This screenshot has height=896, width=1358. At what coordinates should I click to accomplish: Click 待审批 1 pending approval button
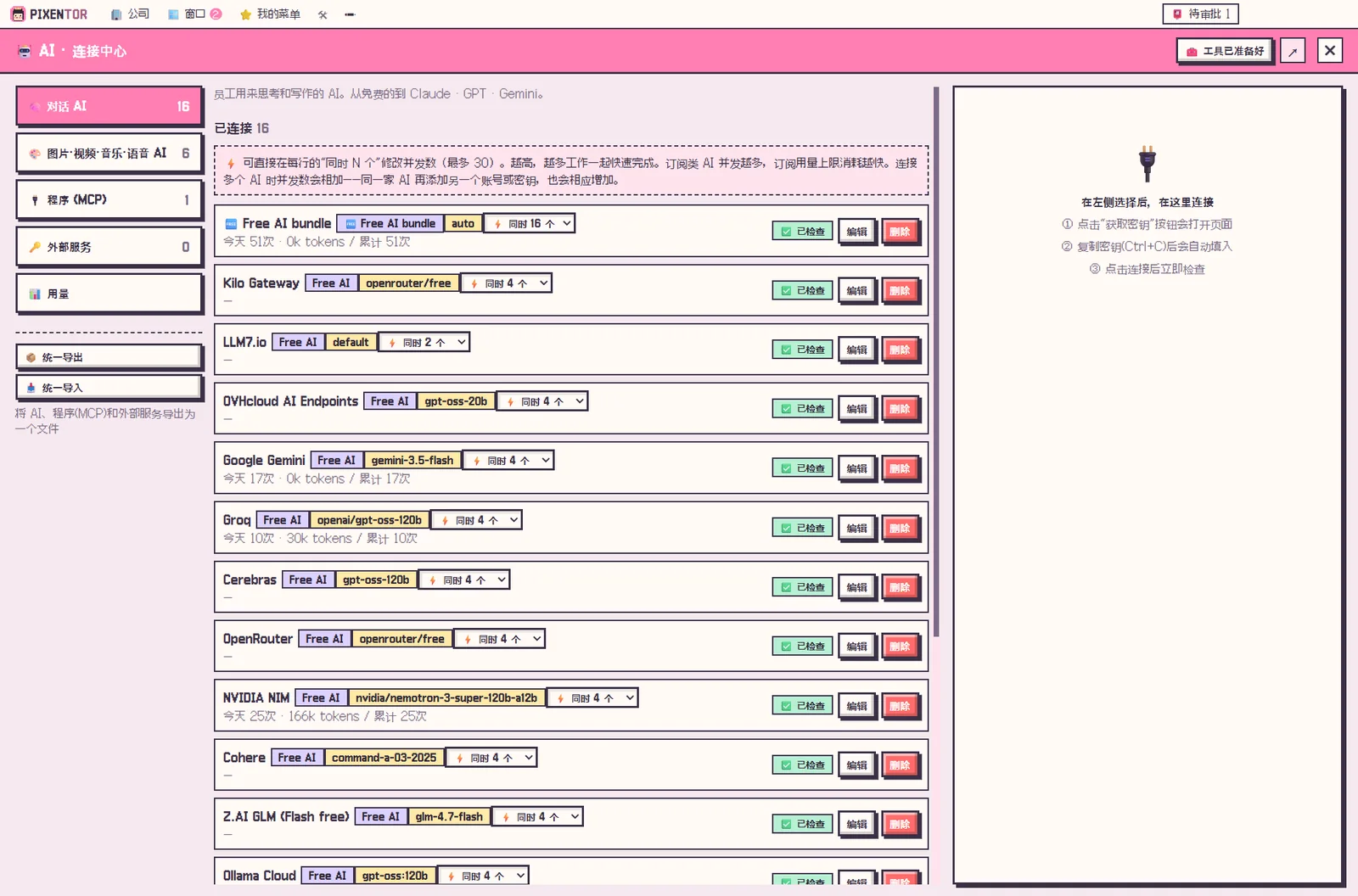(1200, 14)
